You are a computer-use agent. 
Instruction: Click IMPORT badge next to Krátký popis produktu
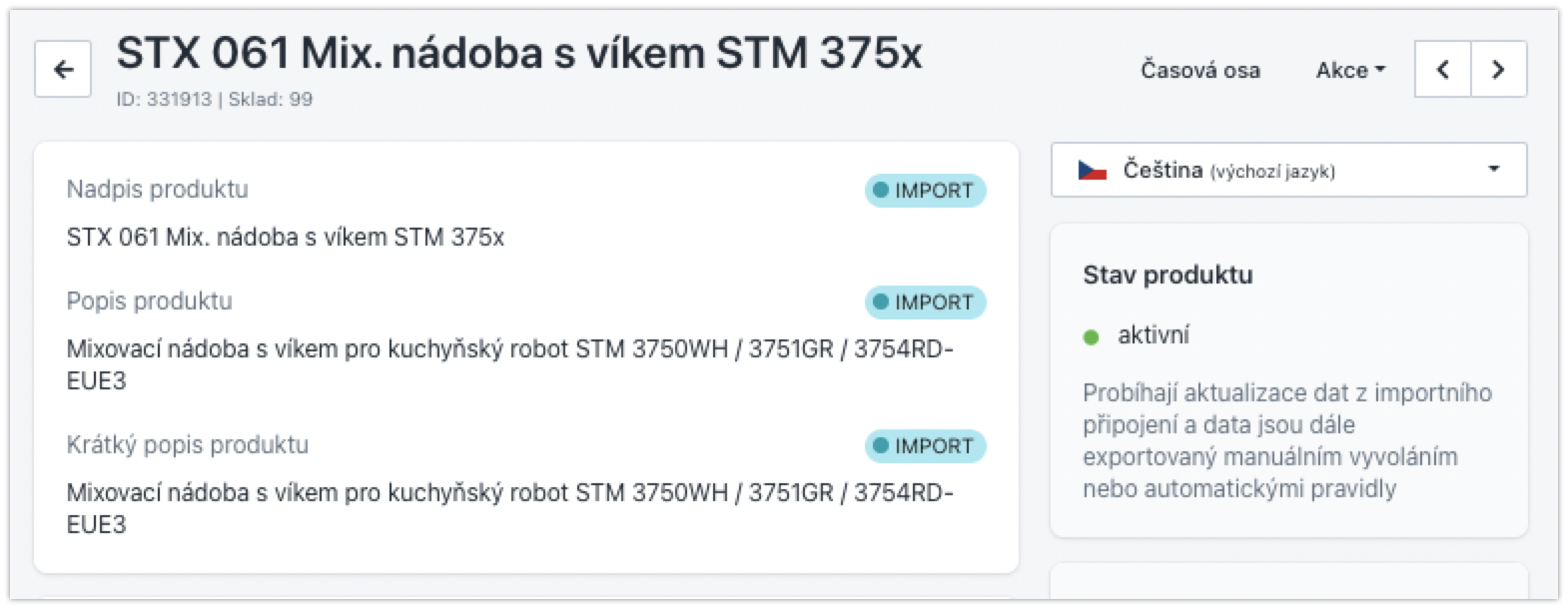click(x=925, y=446)
